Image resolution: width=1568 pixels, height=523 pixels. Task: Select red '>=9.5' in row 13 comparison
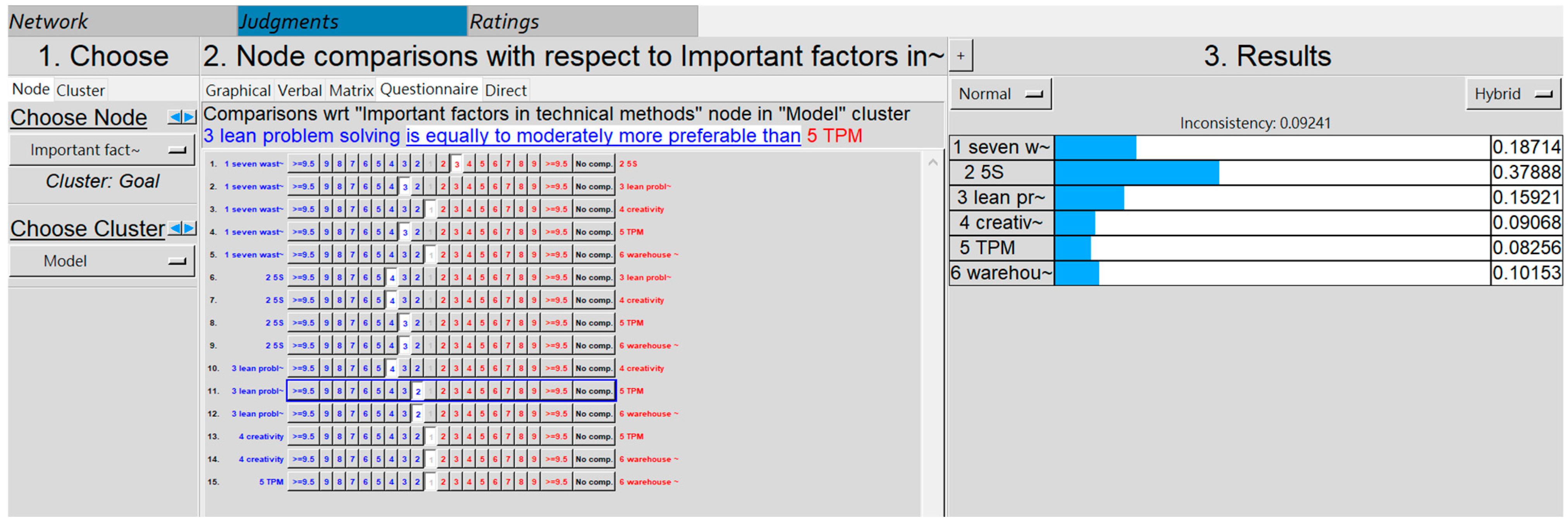tap(556, 437)
